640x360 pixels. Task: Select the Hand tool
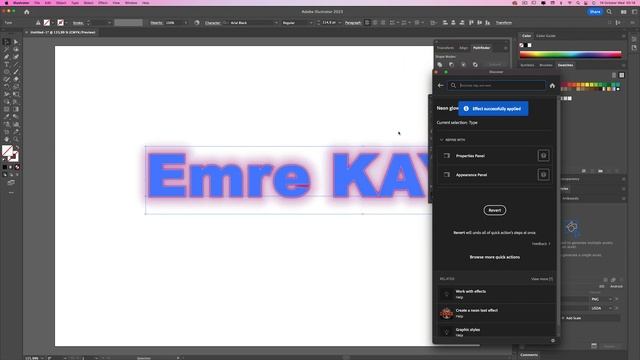coord(6,139)
